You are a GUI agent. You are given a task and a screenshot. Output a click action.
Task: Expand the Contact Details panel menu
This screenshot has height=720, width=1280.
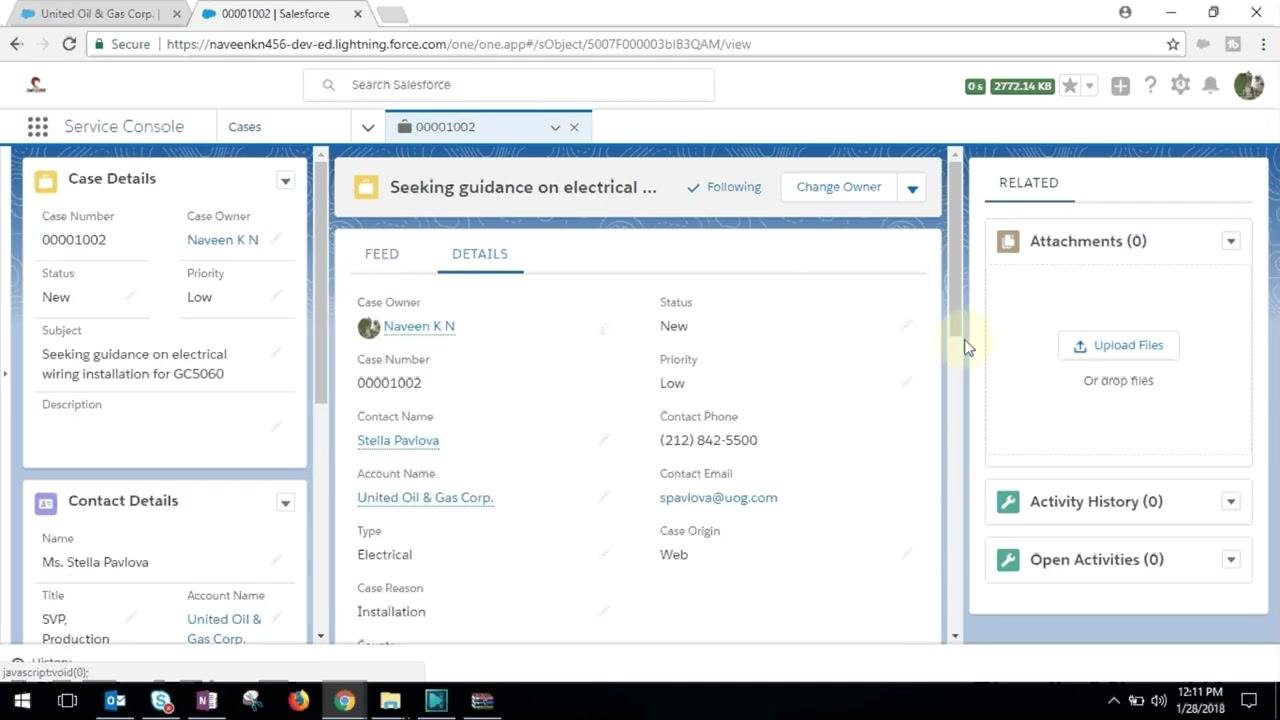[285, 503]
